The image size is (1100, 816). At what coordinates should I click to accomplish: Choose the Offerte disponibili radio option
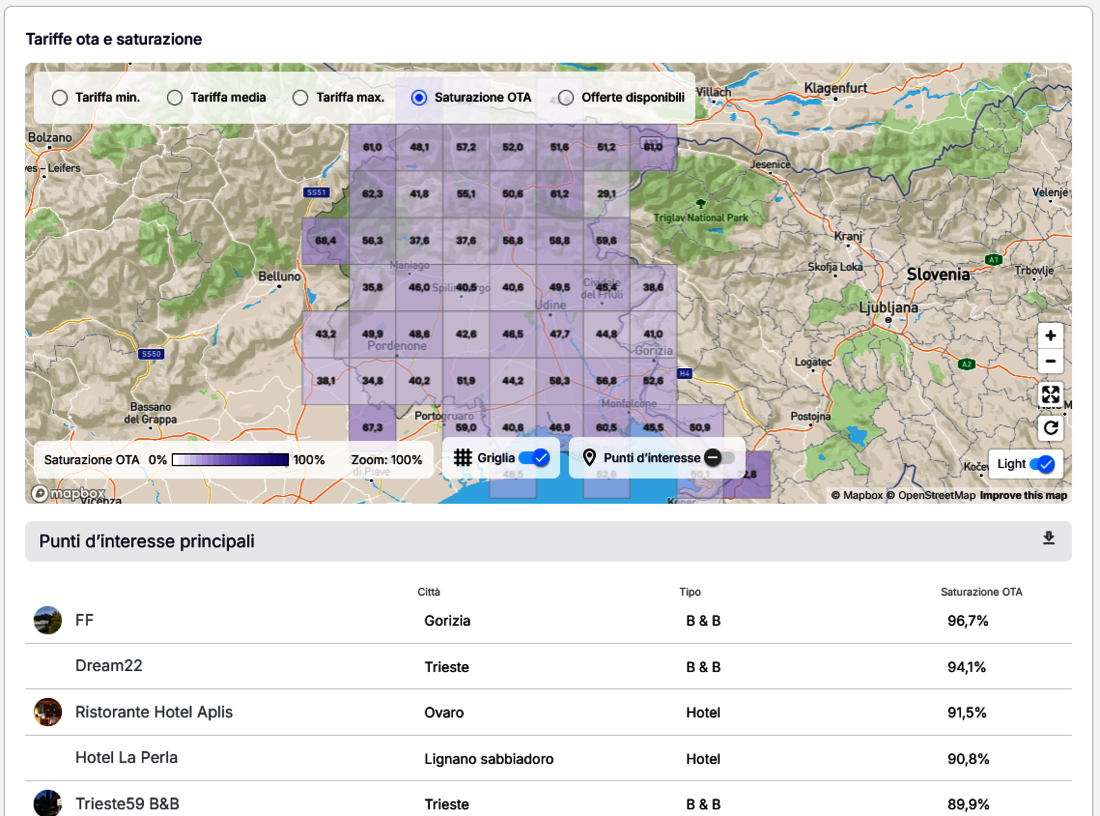pyautogui.click(x=566, y=98)
